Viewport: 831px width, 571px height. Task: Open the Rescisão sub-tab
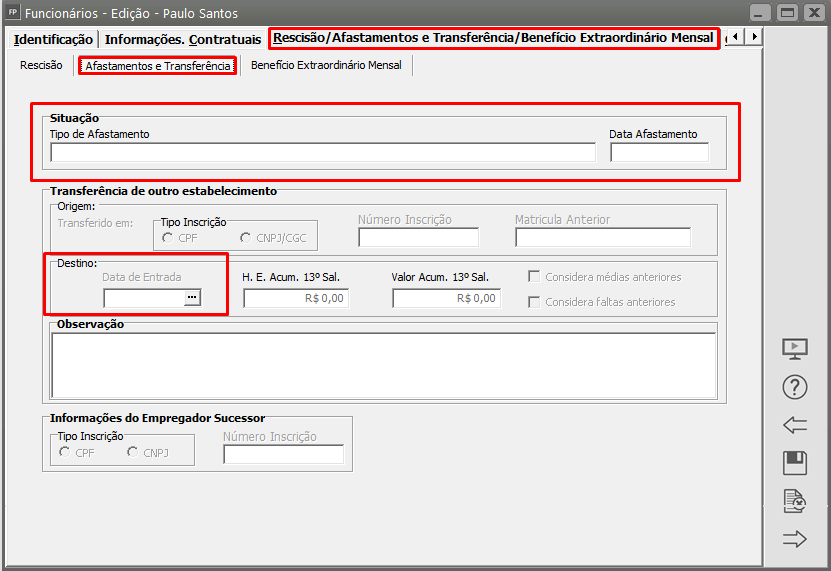coord(41,66)
